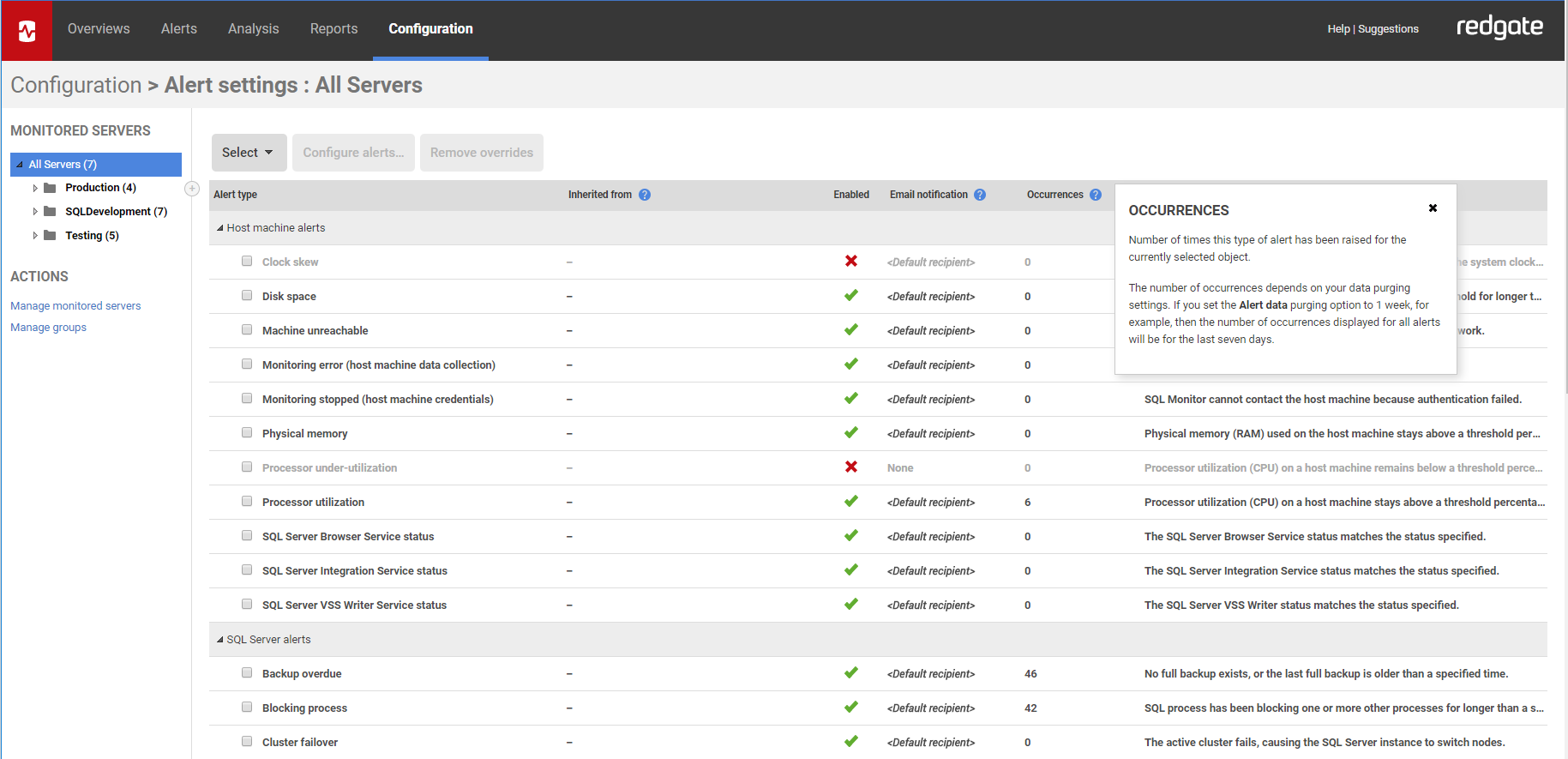Click enabled check for SQL Server Browser Service status
This screenshot has width=1568, height=759.
coord(851,535)
